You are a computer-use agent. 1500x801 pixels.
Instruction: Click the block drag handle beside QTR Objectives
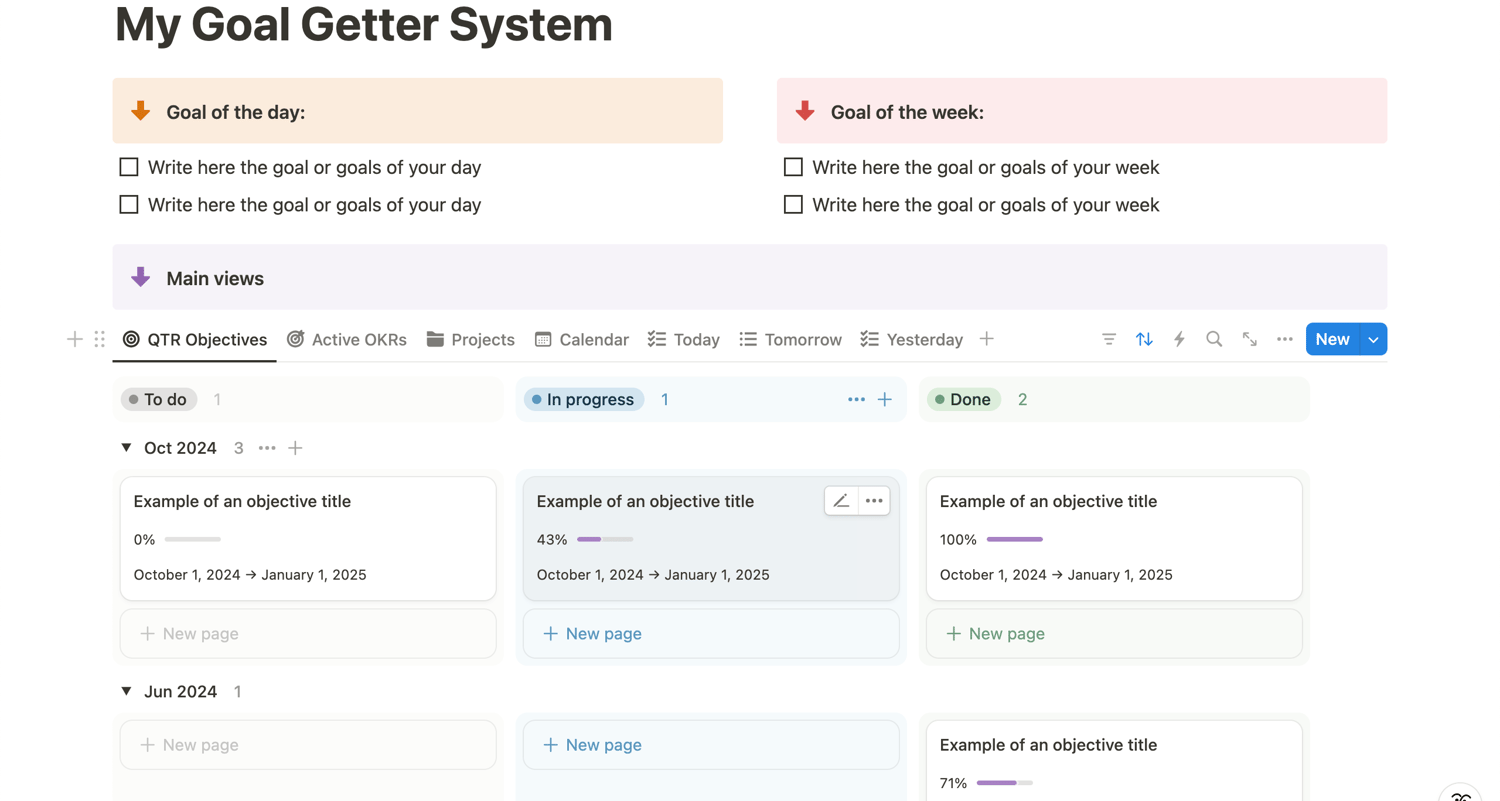click(x=99, y=339)
